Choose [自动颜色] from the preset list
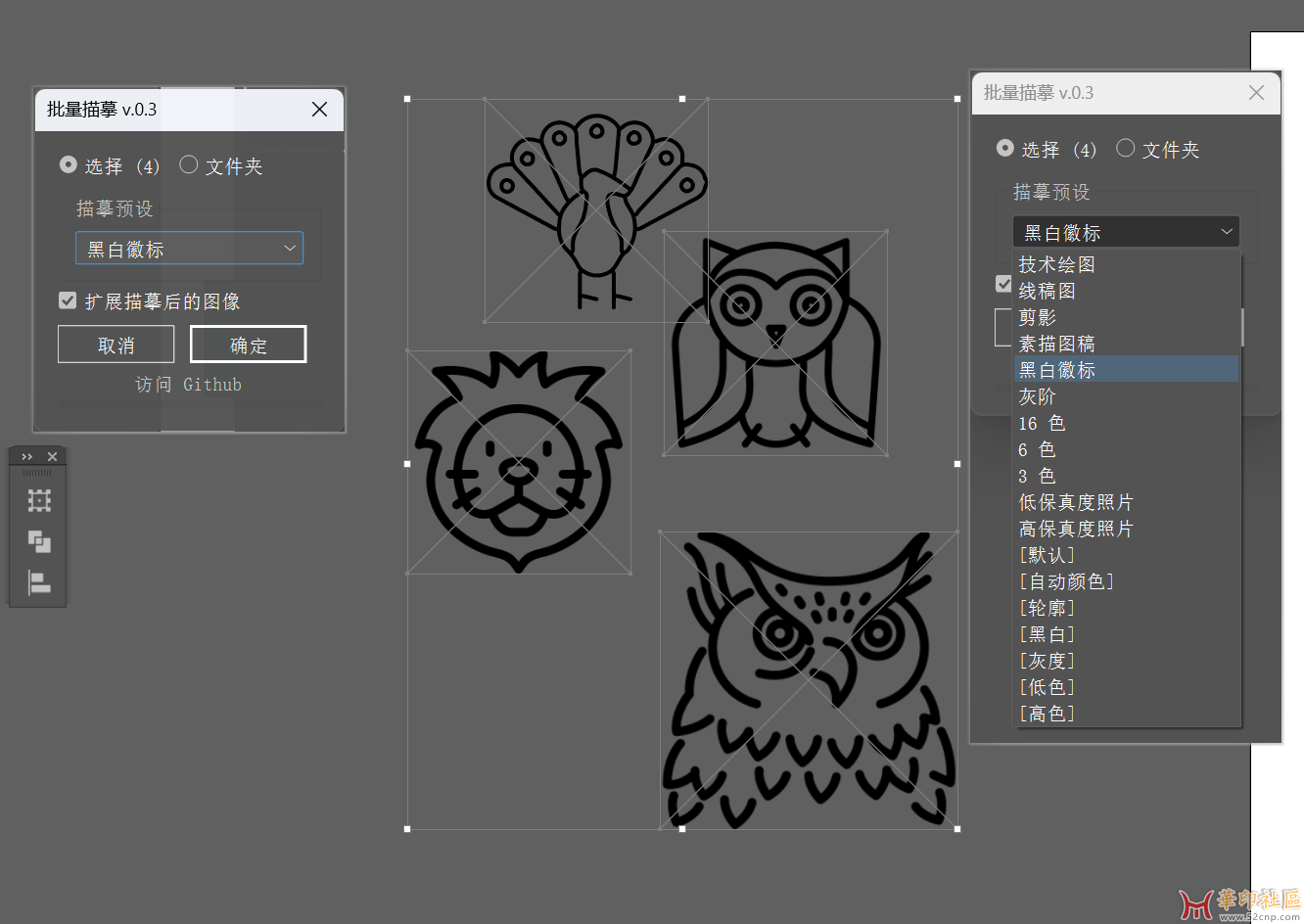Image resolution: width=1304 pixels, height=924 pixels. pos(1127,581)
